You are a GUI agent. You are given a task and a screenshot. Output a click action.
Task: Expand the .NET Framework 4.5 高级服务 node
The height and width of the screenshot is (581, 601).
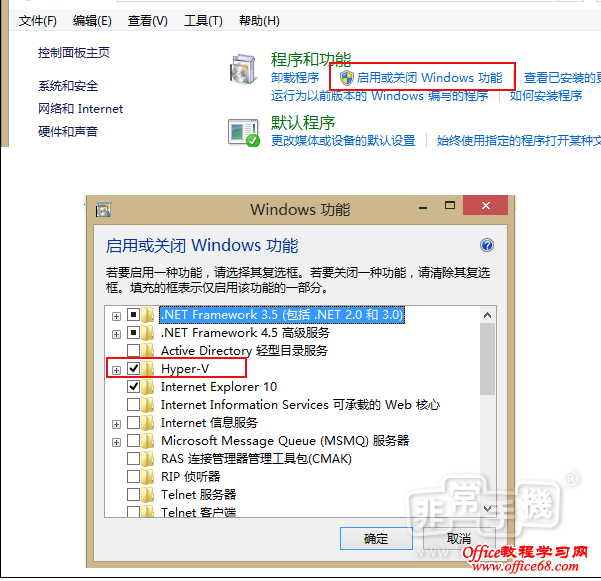116,335
